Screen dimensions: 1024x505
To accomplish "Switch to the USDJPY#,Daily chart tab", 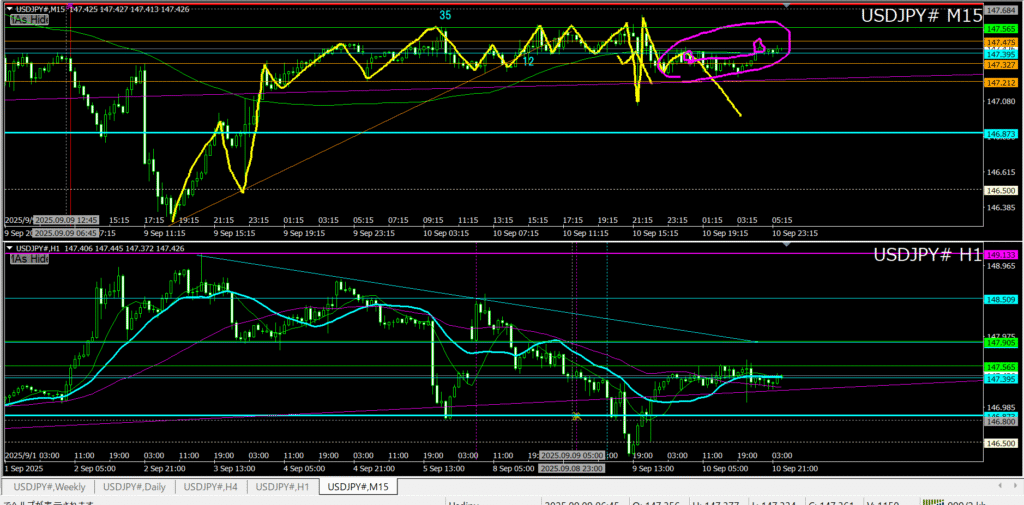I will pos(135,487).
